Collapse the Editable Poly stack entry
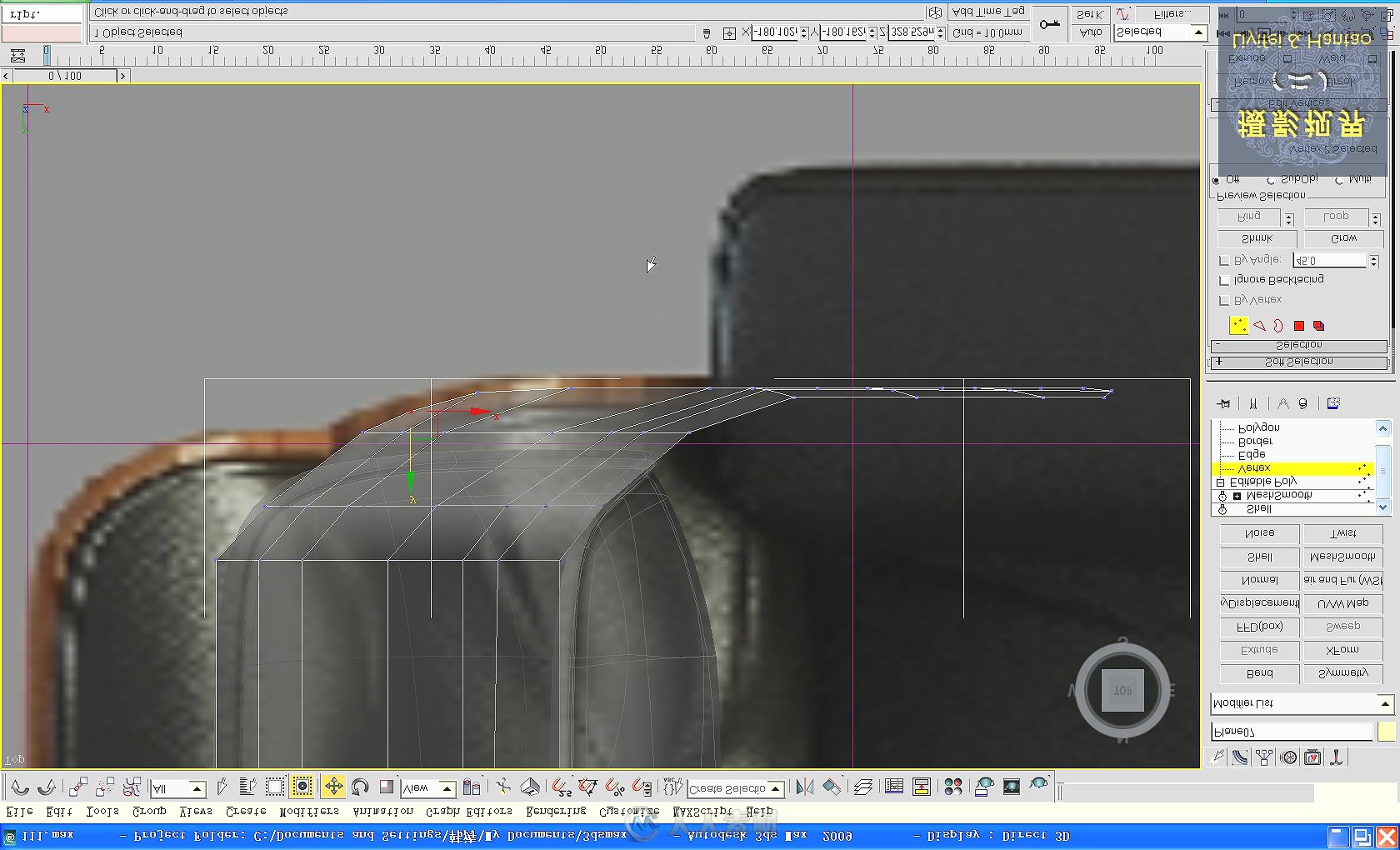The image size is (1400, 850). (x=1221, y=482)
